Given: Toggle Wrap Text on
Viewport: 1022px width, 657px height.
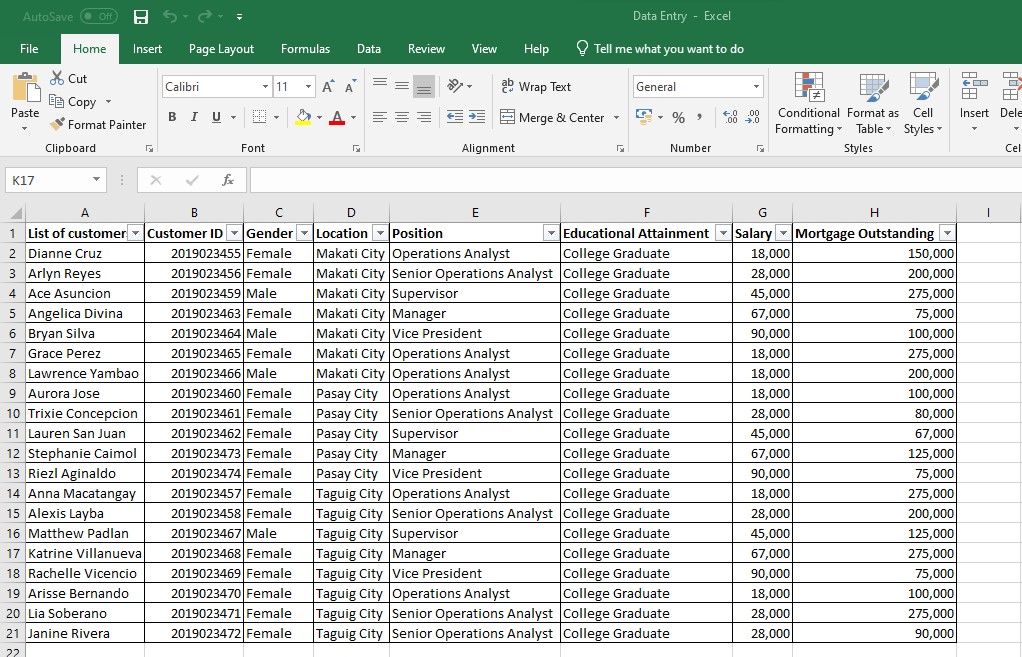Looking at the screenshot, I should (x=536, y=87).
